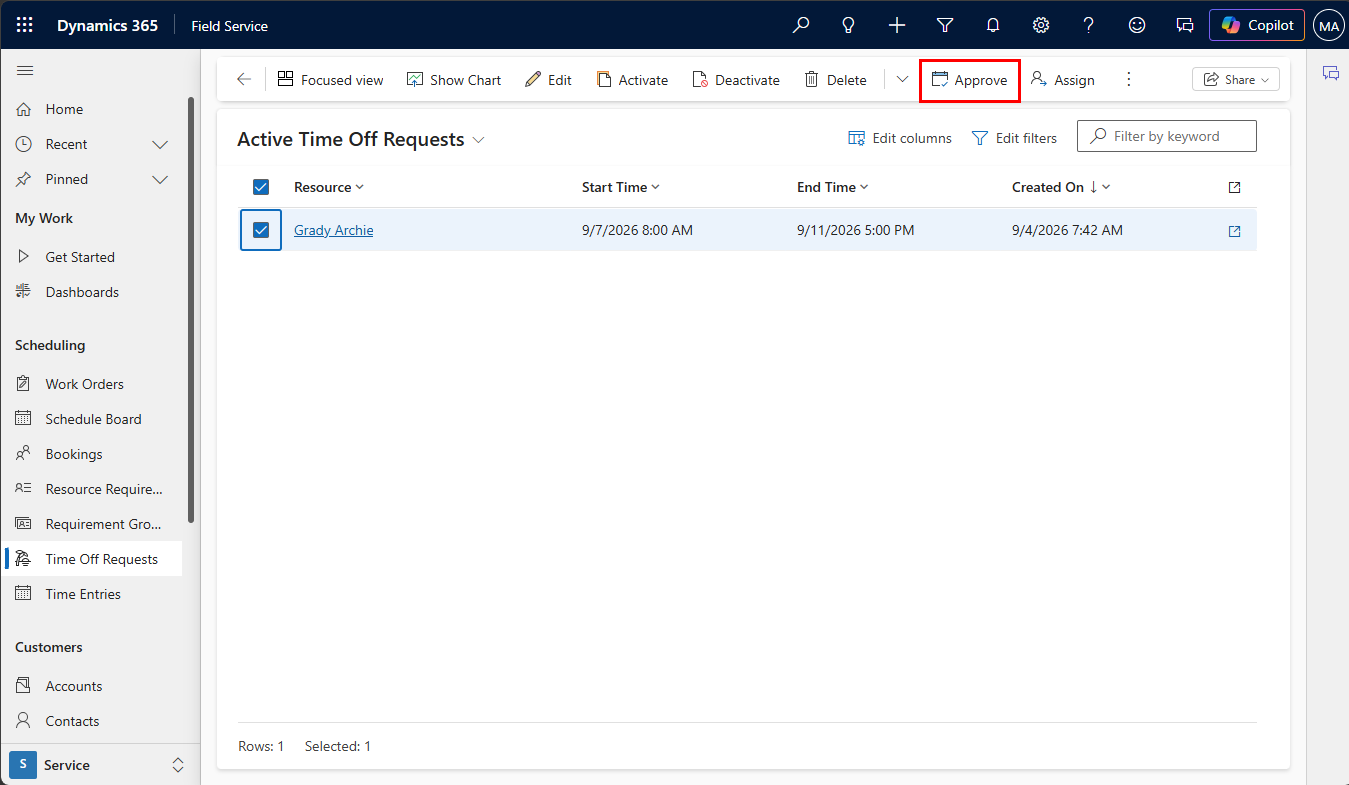Open Grady Archie row in new window icon
The width and height of the screenshot is (1349, 785).
point(1234,231)
